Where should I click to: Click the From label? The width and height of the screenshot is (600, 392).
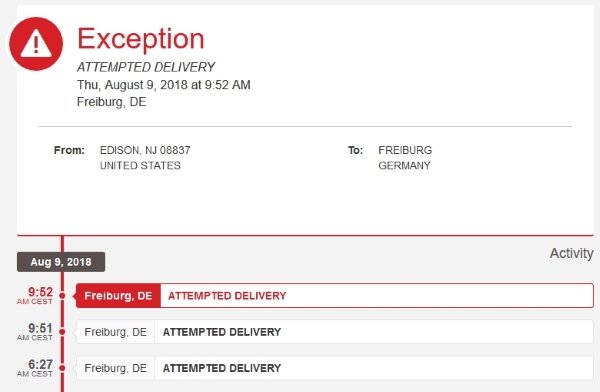(69, 150)
